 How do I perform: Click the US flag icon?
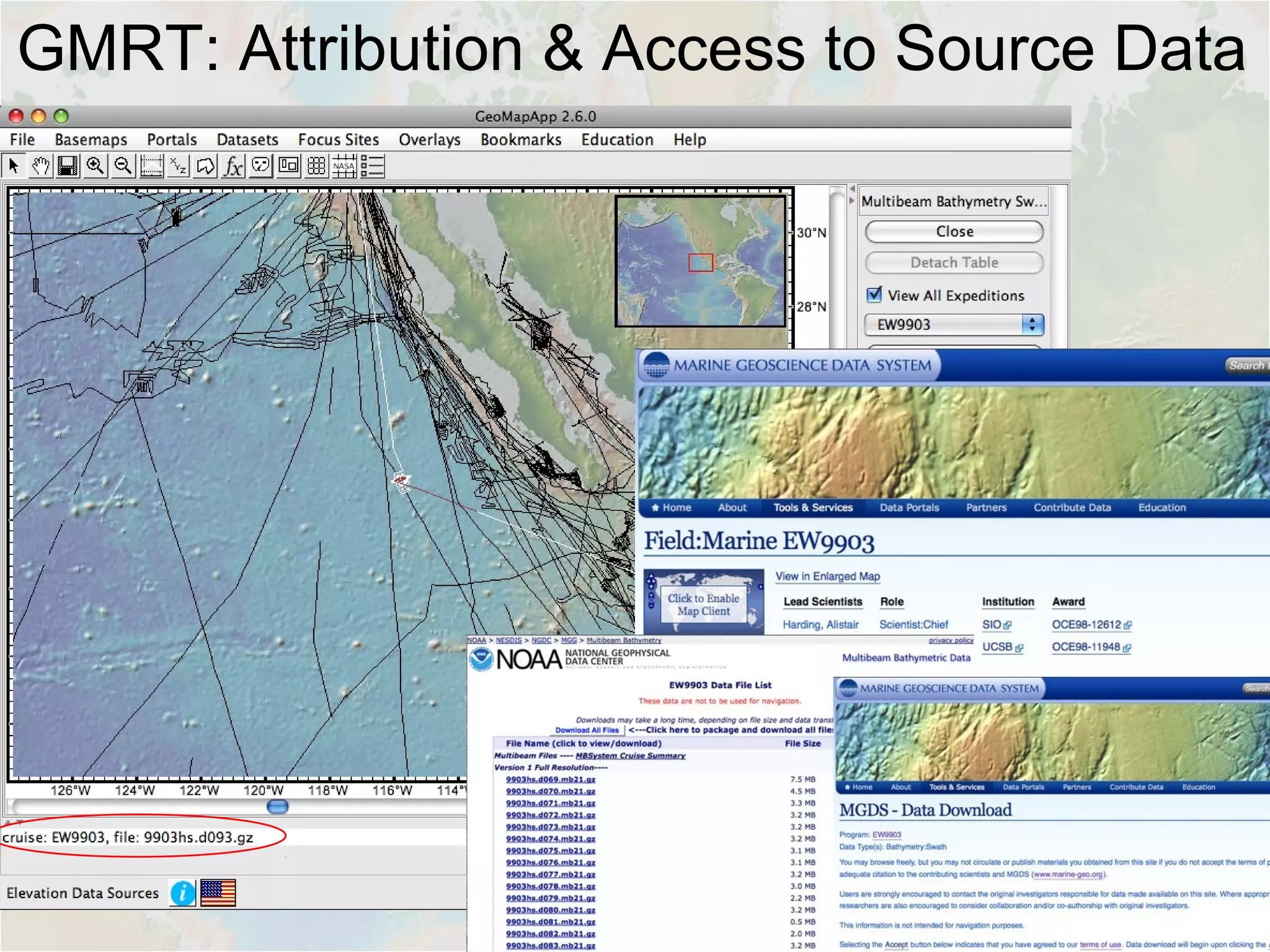218,893
